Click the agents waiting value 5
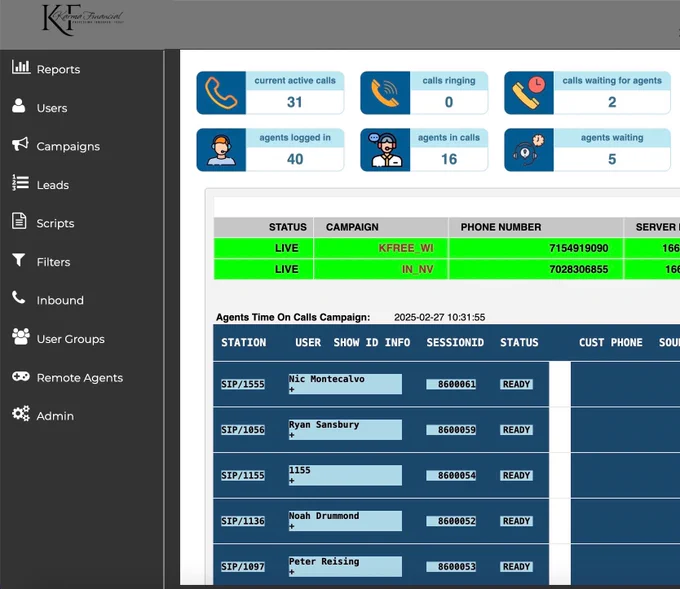This screenshot has height=589, width=680. point(612,159)
